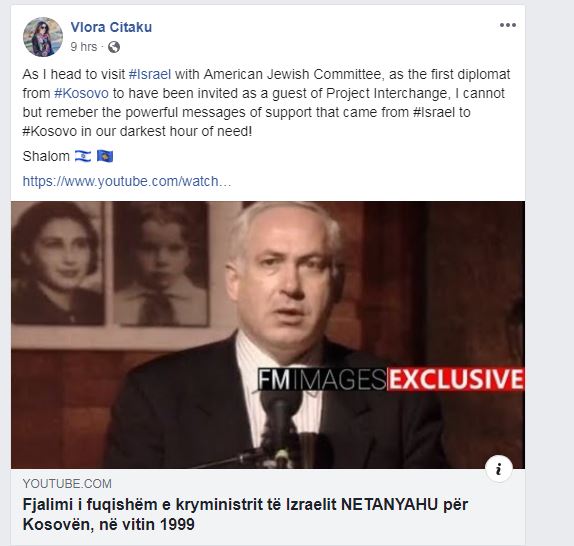
Task: Click the globe public privacy icon
Action: pyautogui.click(x=114, y=47)
